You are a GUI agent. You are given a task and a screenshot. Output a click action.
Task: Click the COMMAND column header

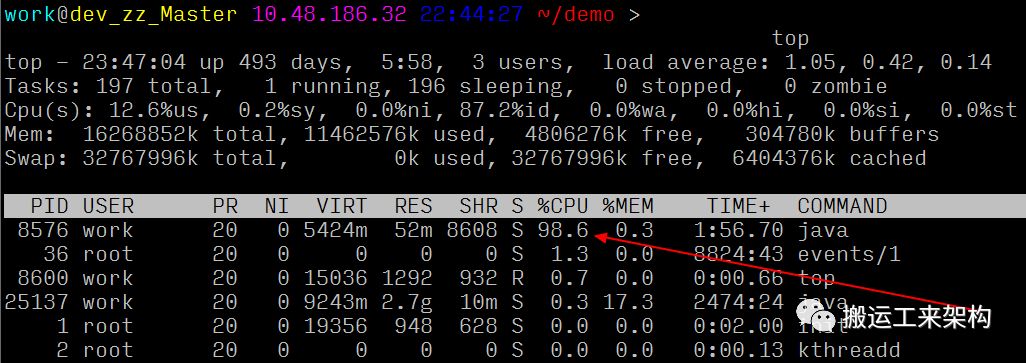[x=842, y=207]
